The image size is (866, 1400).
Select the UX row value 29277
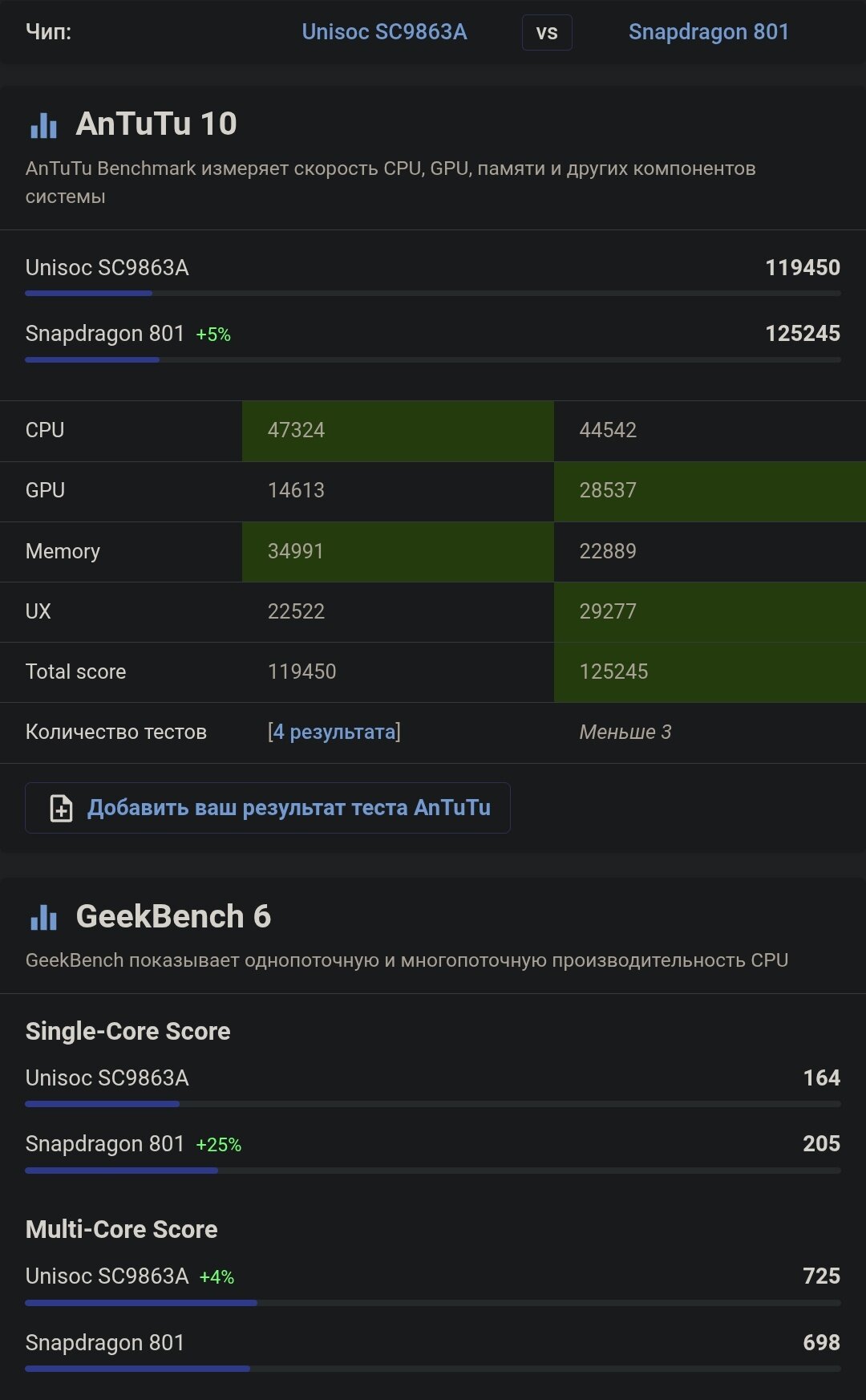608,611
